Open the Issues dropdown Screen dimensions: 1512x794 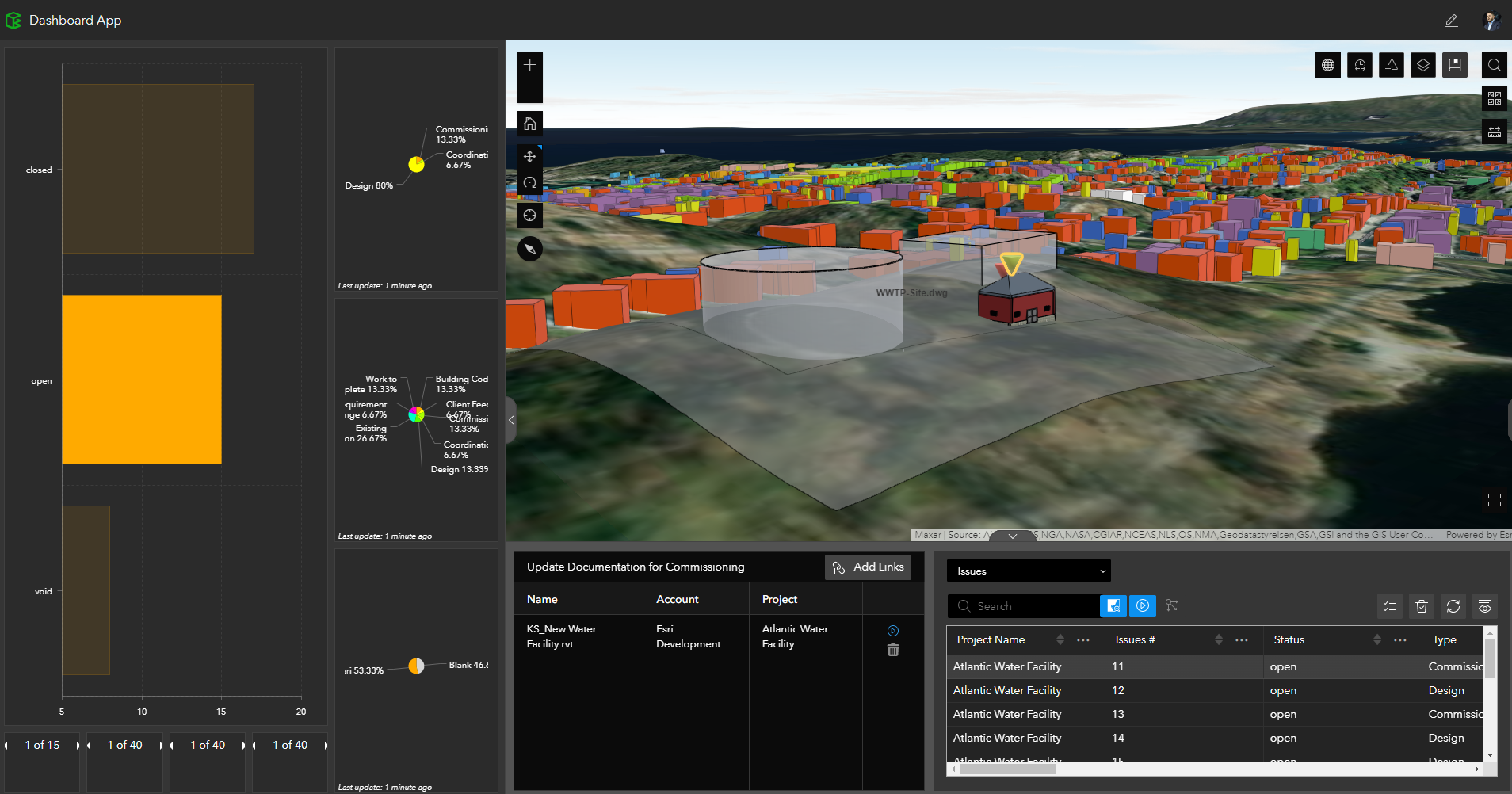(1028, 571)
